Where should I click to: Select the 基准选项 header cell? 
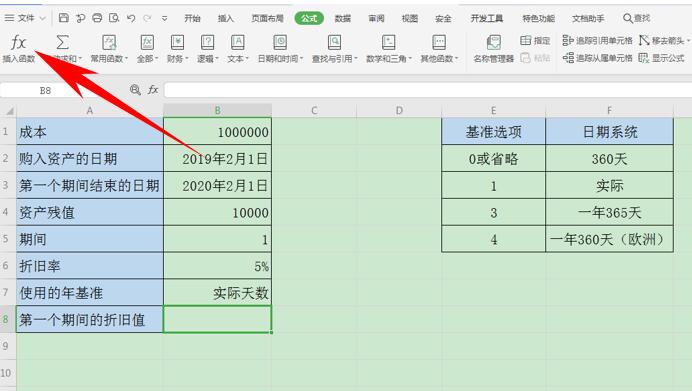point(493,132)
